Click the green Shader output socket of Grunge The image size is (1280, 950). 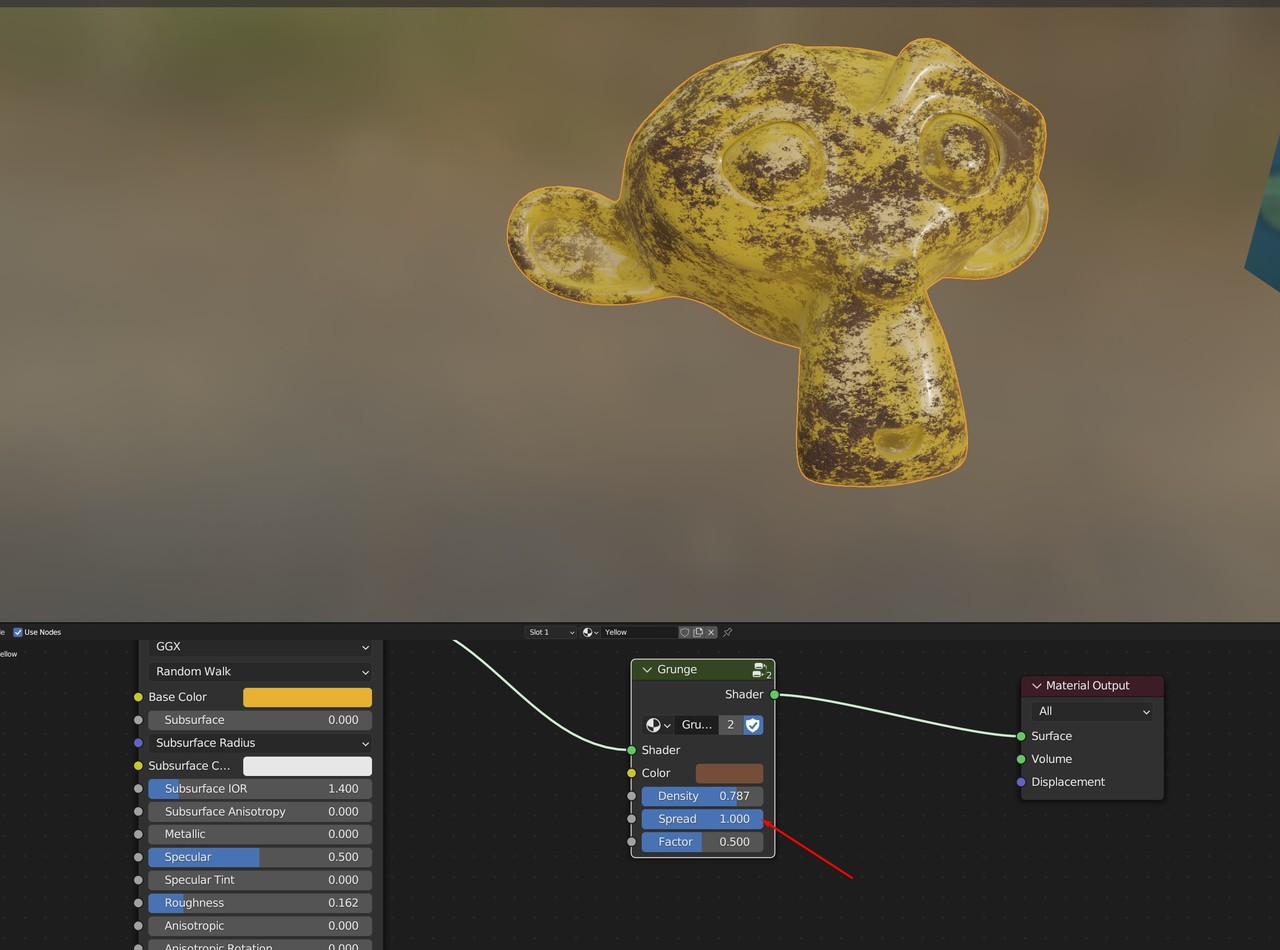(775, 694)
